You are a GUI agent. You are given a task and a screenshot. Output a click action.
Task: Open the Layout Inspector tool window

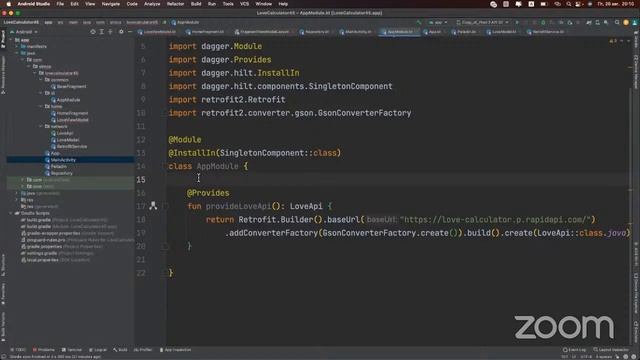[611, 350]
